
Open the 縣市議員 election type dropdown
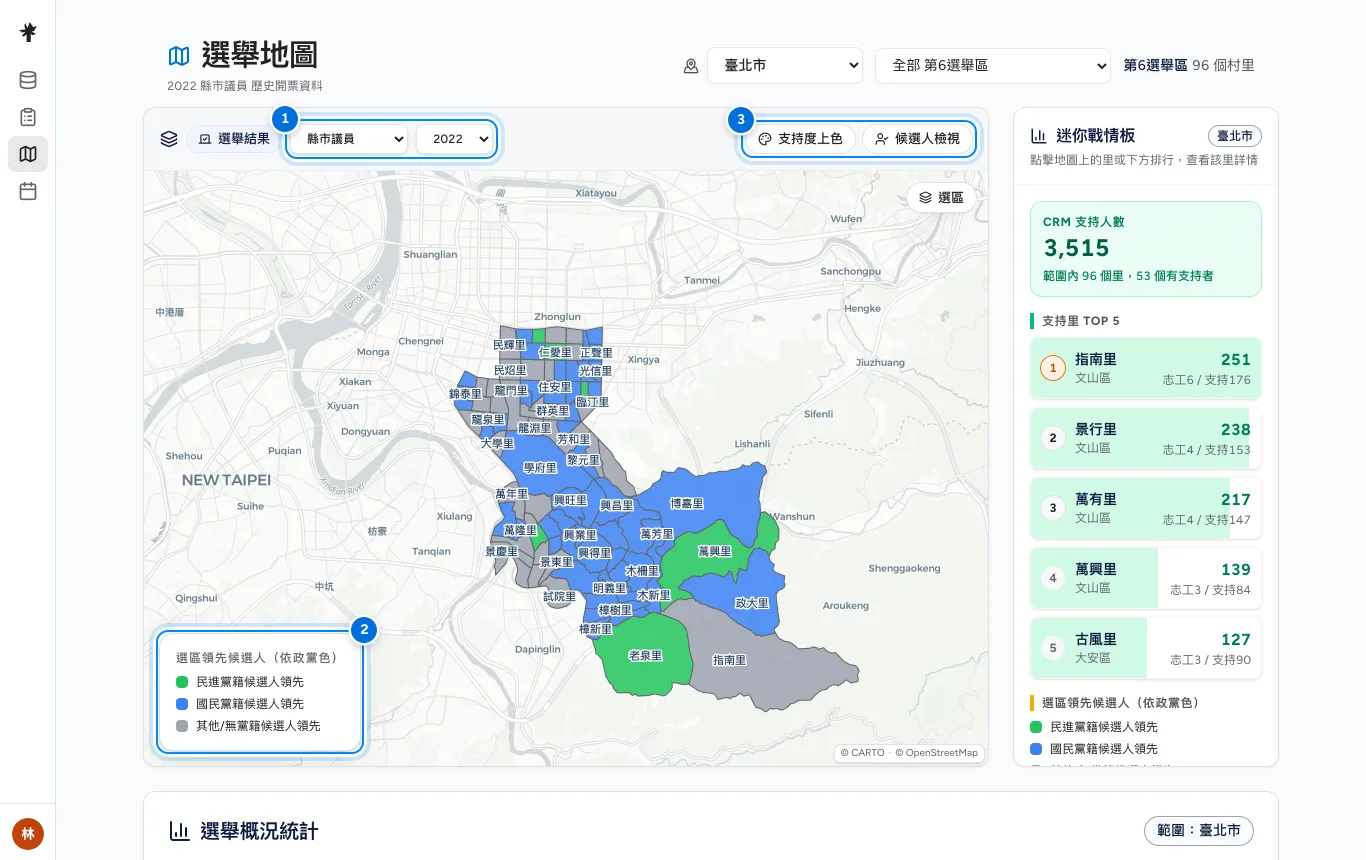pyautogui.click(x=349, y=139)
